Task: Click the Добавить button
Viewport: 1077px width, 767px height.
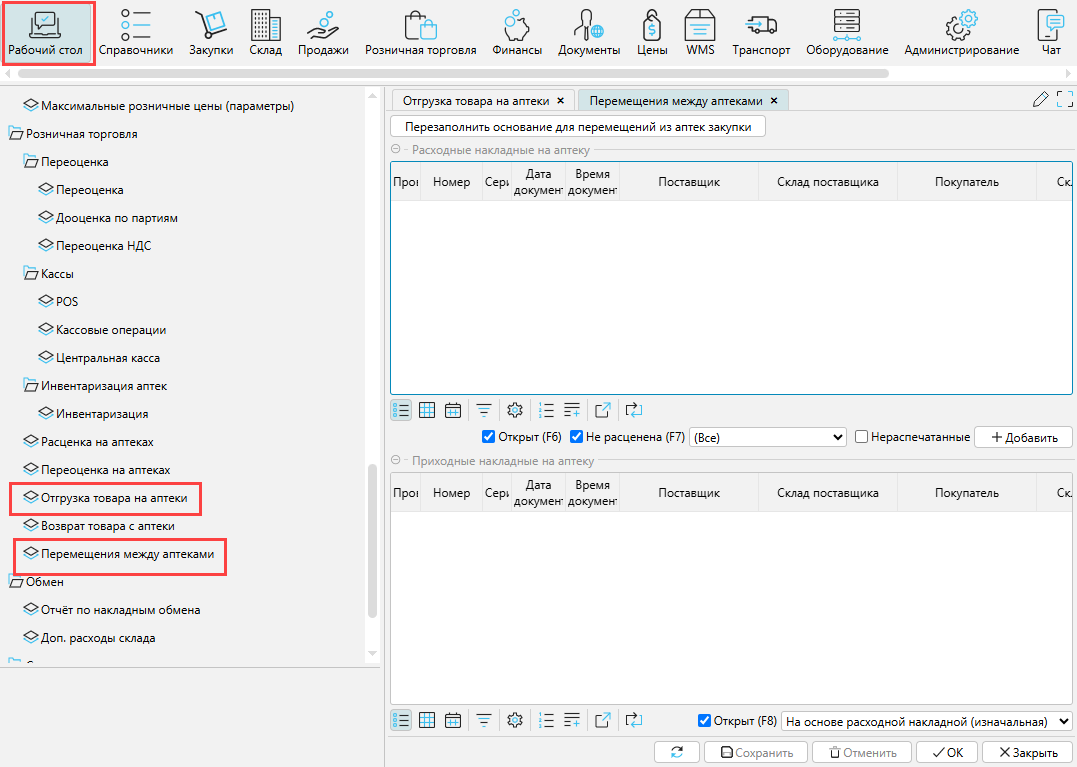Action: (x=1023, y=437)
